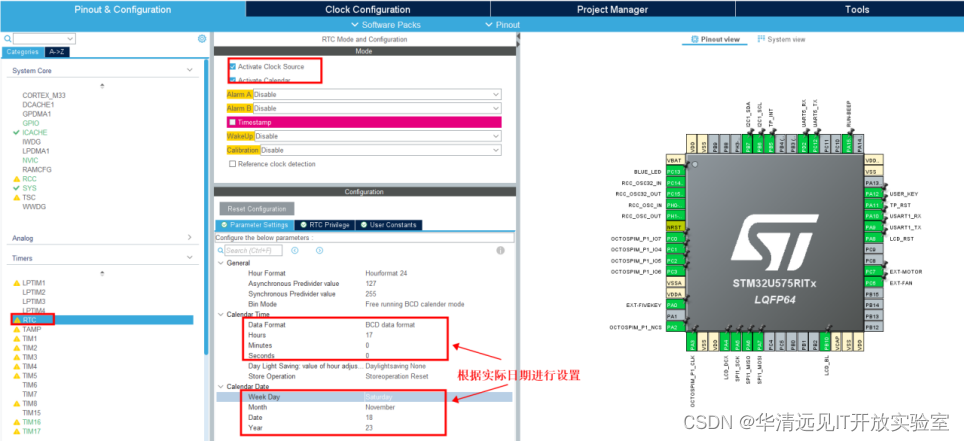Select the PB15 pin on chip
The width and height of the screenshot is (964, 442).
click(x=873, y=294)
